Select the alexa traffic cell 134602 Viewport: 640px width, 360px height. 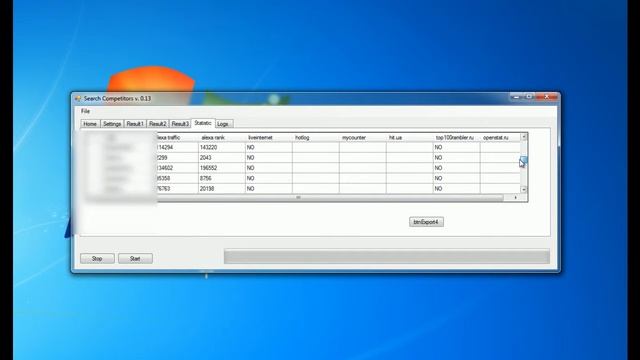tap(177, 168)
